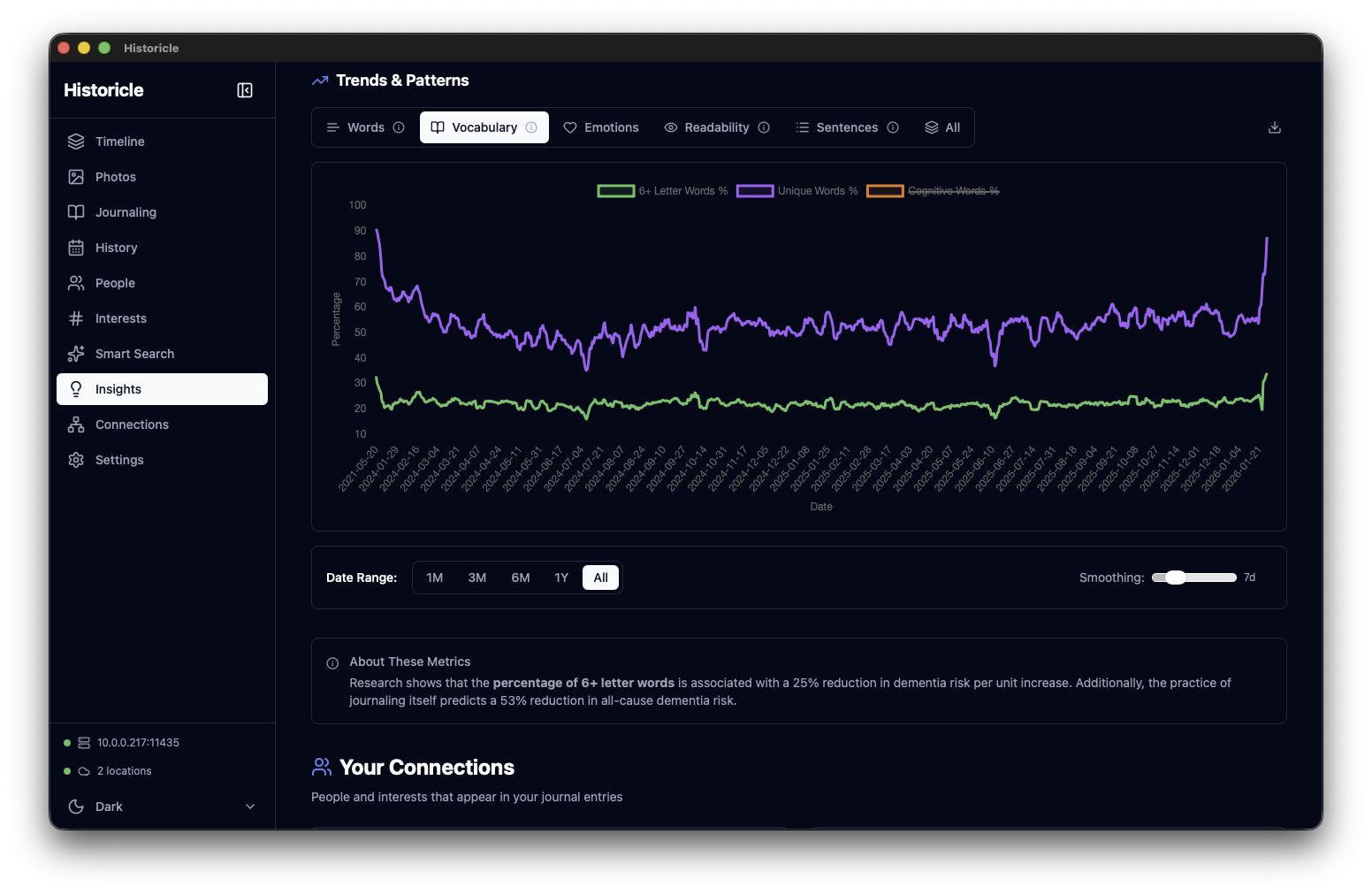Switch to the Emotions tab

(x=601, y=127)
